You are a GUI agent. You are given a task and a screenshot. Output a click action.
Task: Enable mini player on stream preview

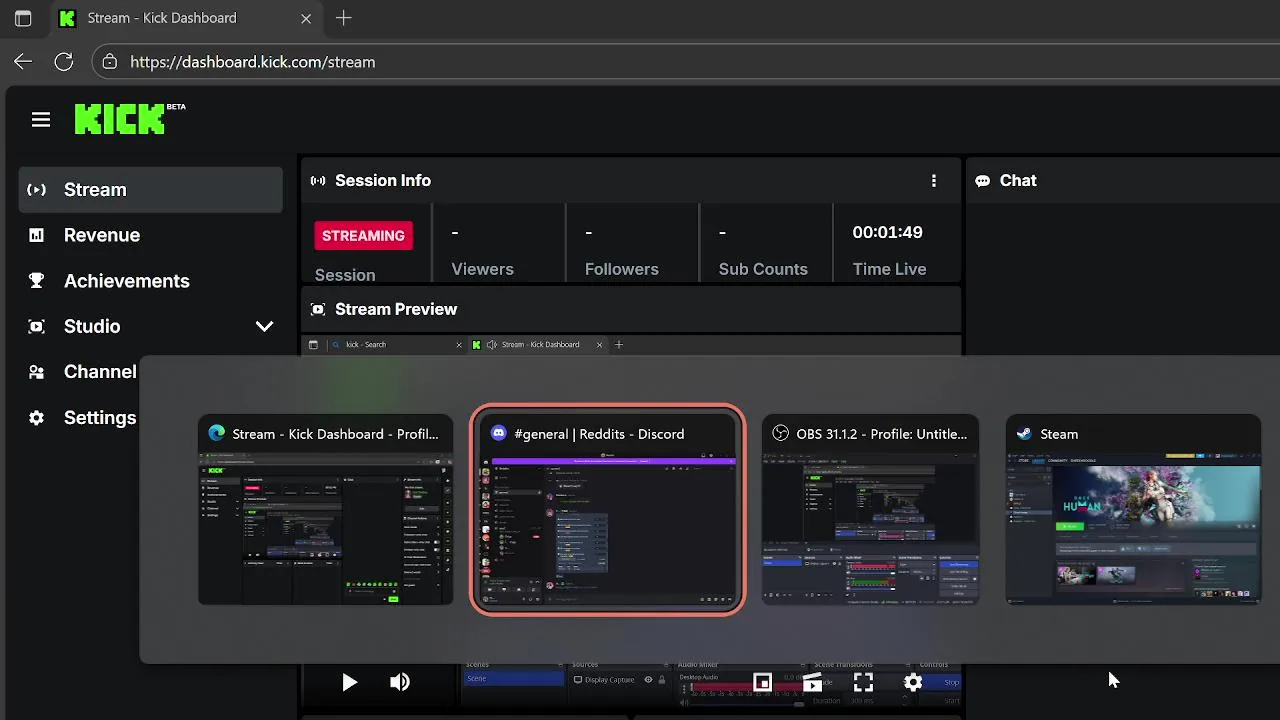[x=762, y=682]
